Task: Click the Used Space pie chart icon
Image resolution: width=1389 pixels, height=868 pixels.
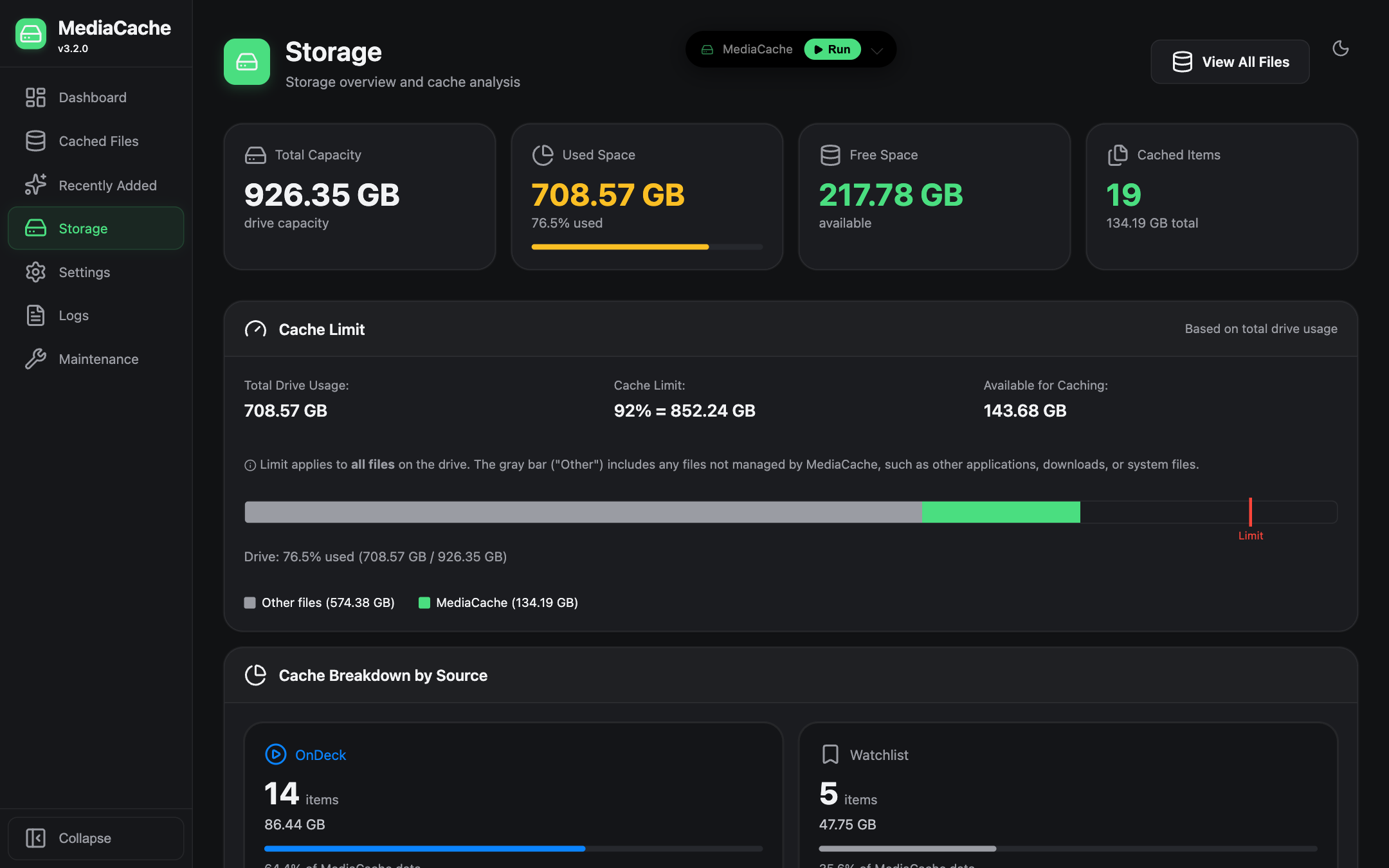Action: point(543,155)
